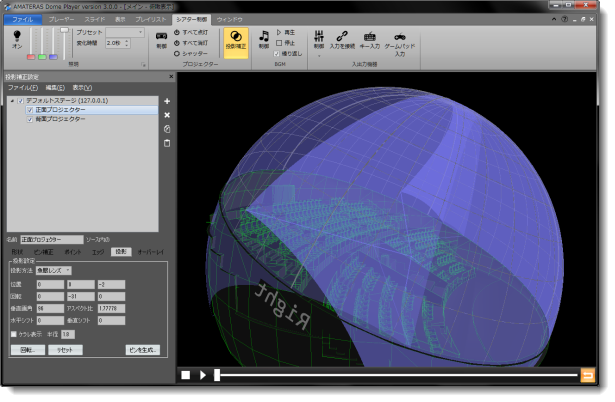Select the シャッター radio option
Screen dimensions: 615x402
(x=178, y=54)
